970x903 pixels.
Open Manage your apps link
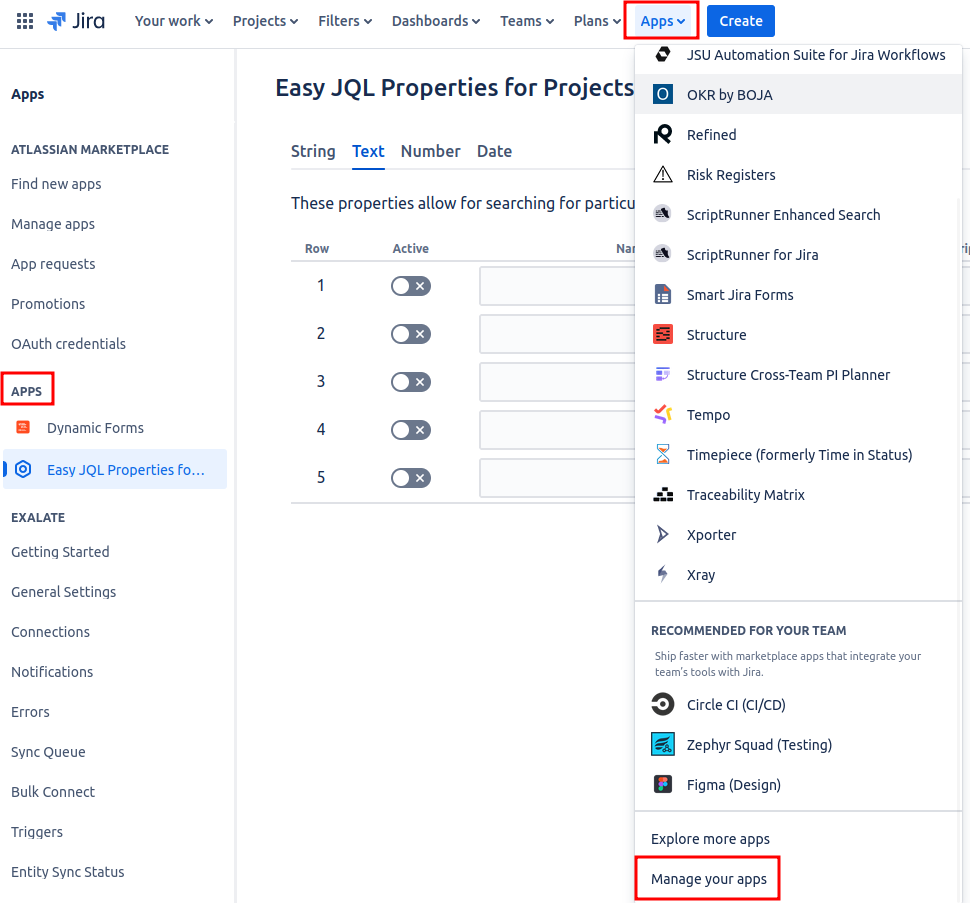708,879
